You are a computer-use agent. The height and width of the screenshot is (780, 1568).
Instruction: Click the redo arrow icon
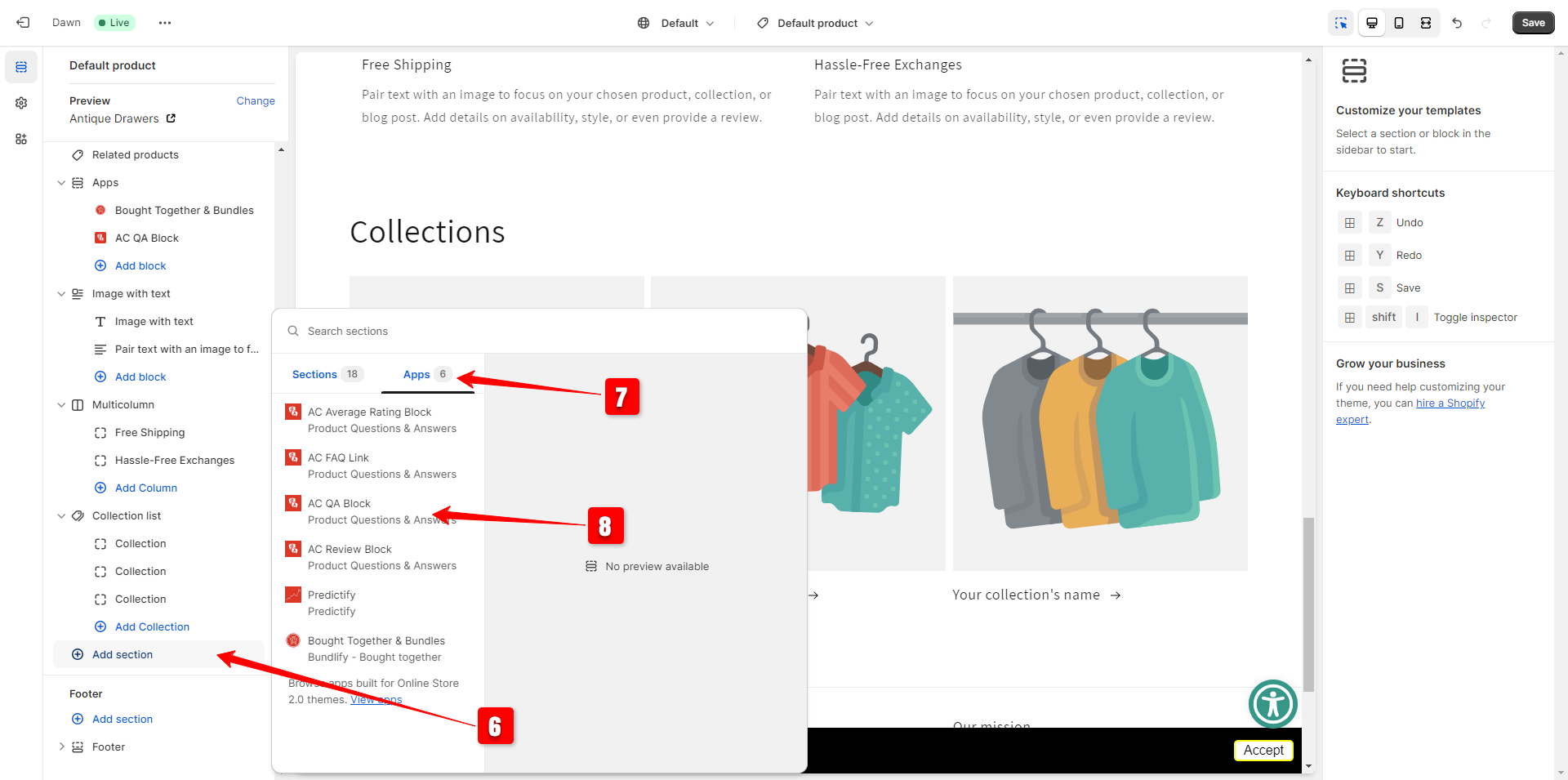pyautogui.click(x=1486, y=23)
